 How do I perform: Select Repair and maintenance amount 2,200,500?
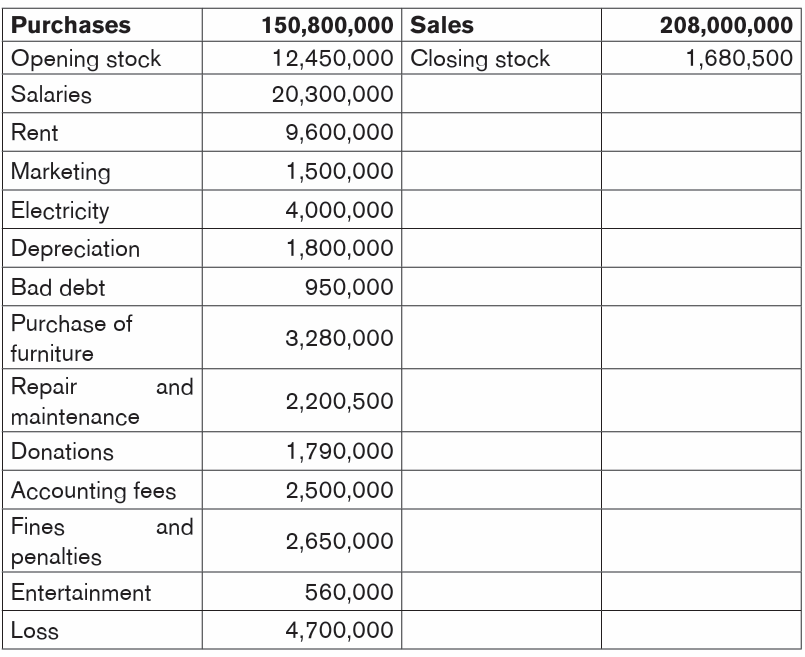[x=339, y=401]
